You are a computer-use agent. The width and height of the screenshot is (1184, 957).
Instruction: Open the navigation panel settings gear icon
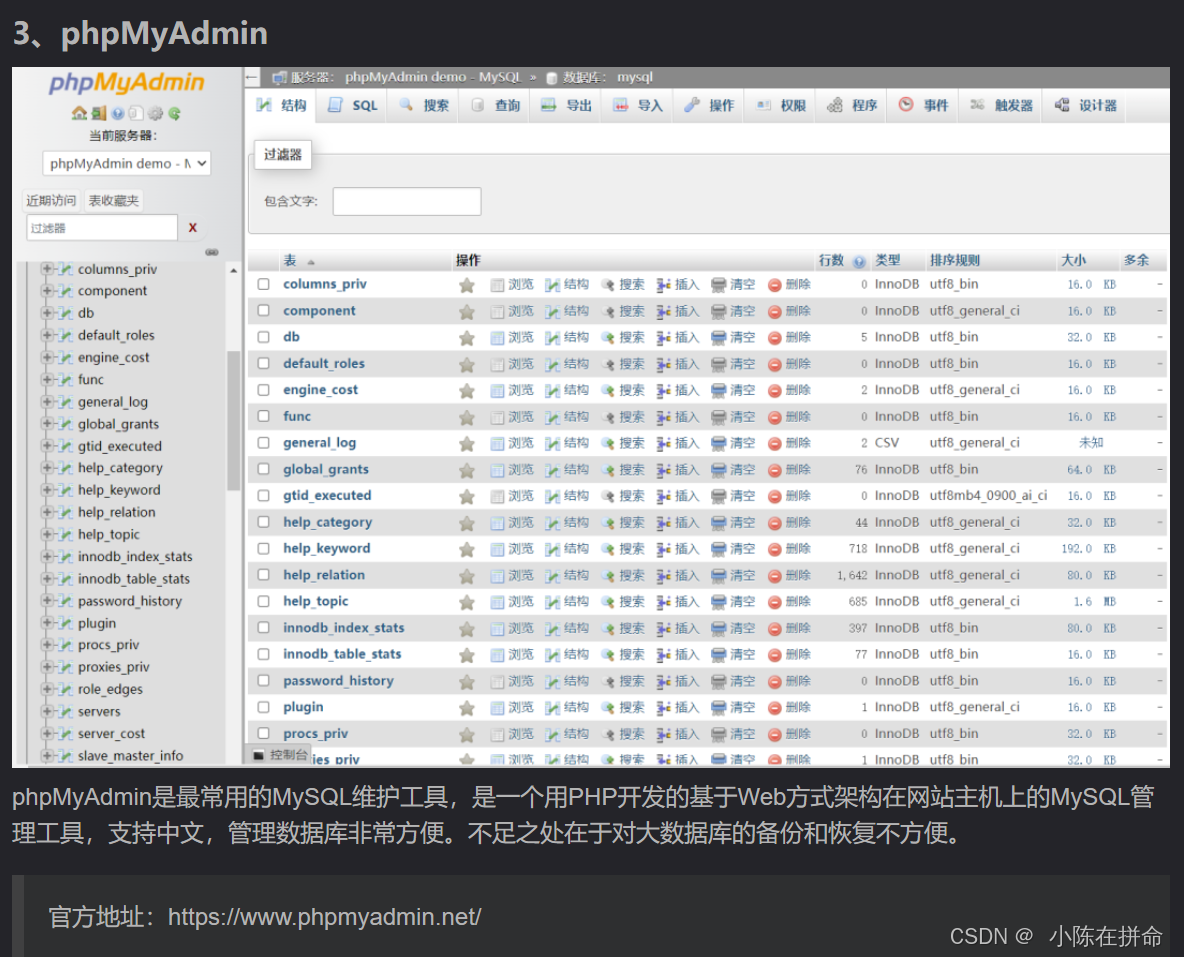156,113
